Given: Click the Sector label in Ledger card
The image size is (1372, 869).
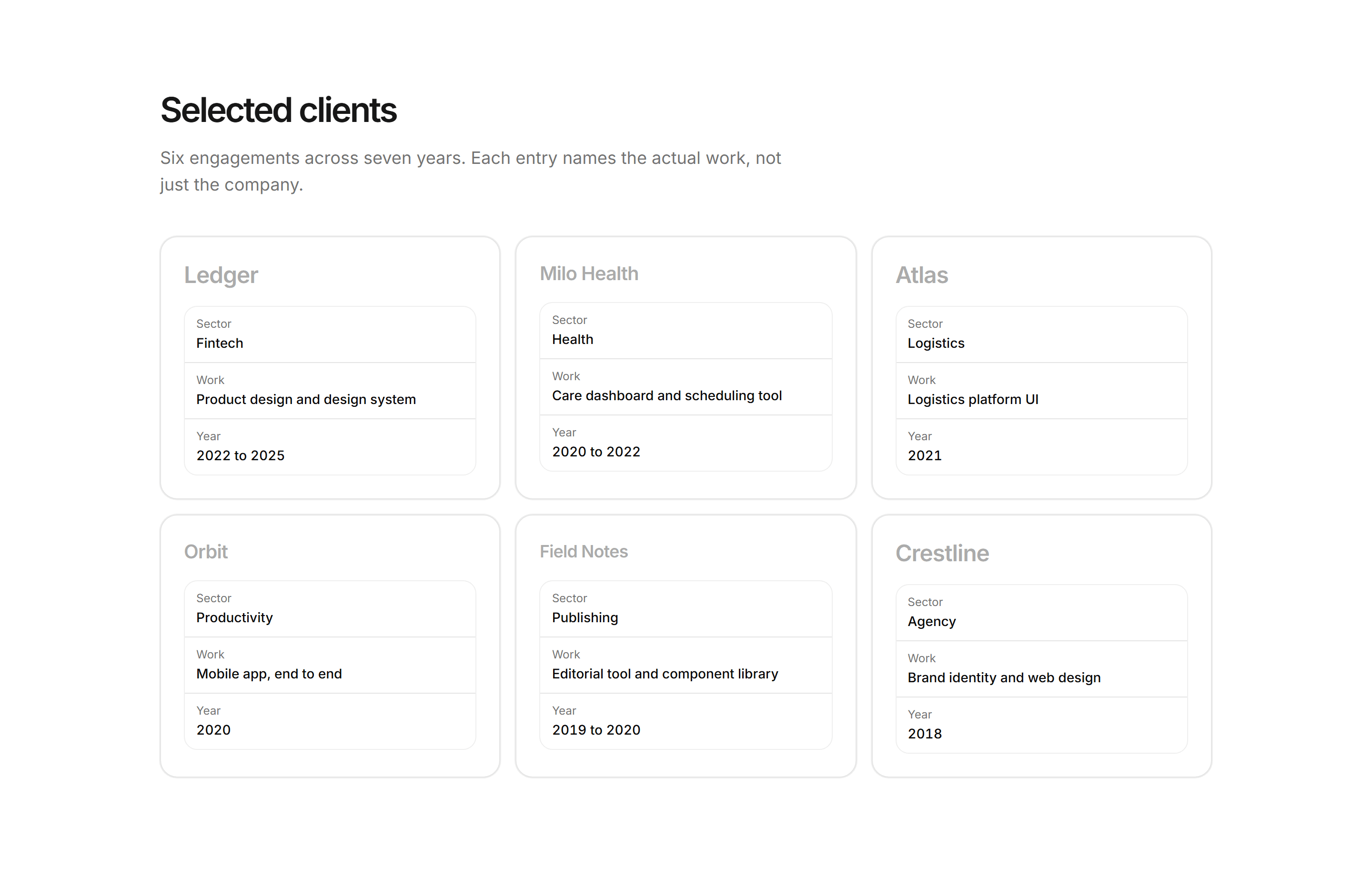Looking at the screenshot, I should click(x=214, y=323).
